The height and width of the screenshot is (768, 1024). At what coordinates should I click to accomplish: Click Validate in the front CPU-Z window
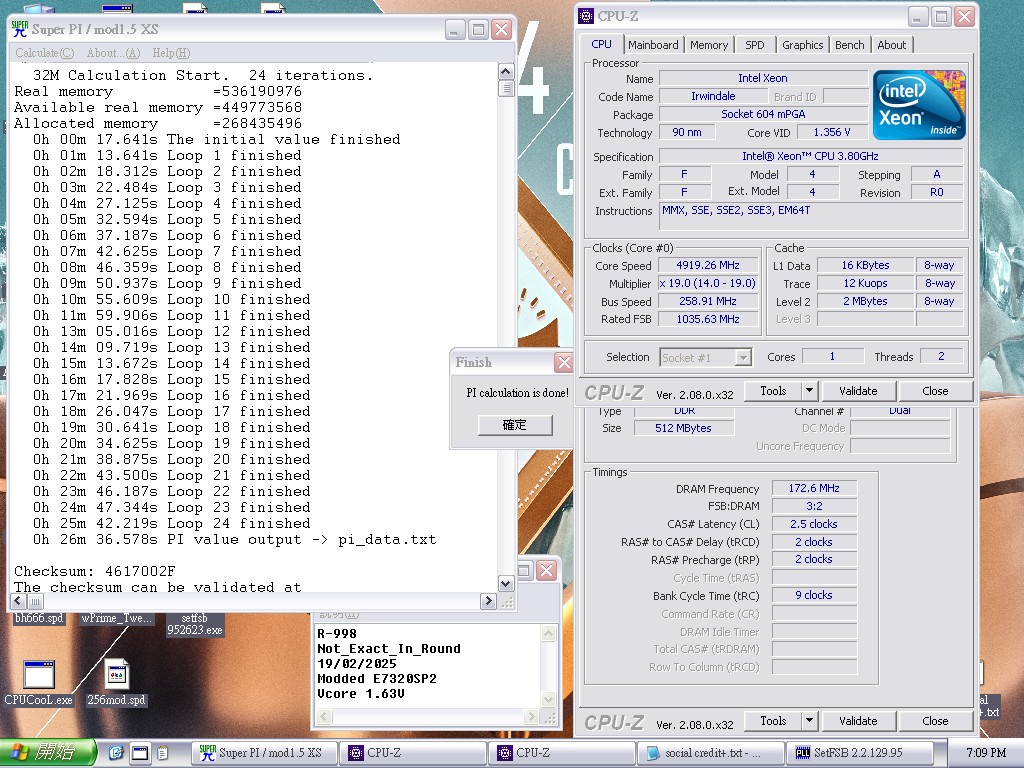pyautogui.click(x=858, y=391)
